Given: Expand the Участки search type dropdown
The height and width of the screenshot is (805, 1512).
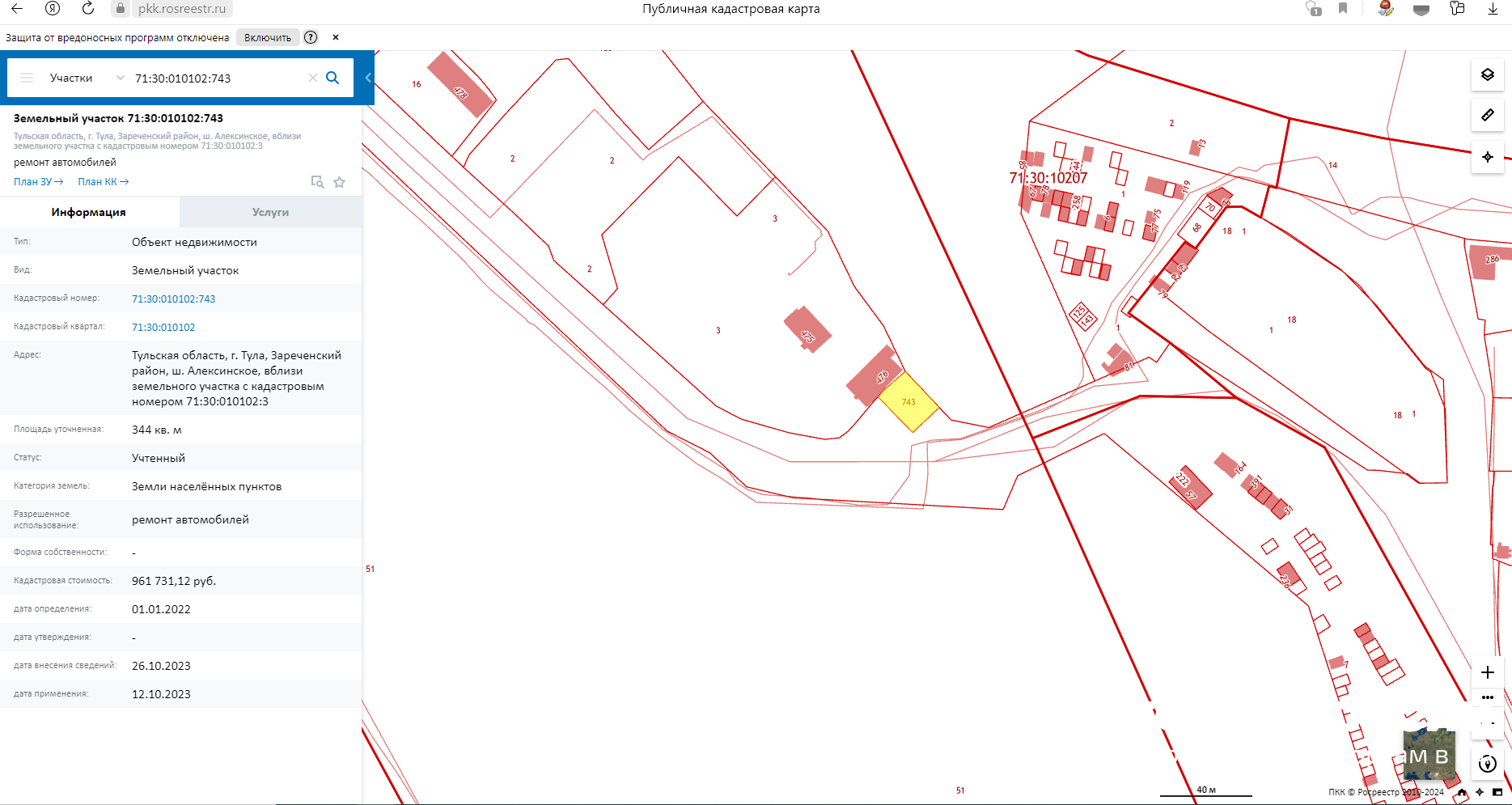Looking at the screenshot, I should tap(120, 78).
